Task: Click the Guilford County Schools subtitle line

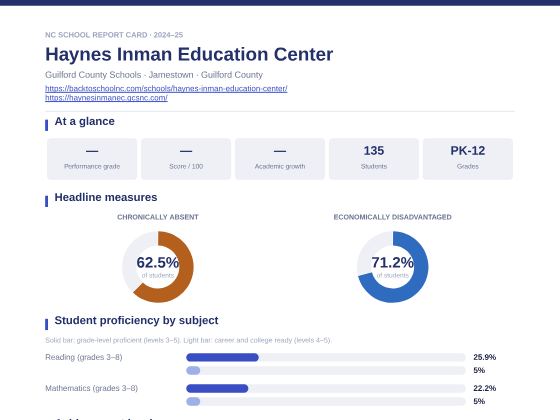Action: point(154,75)
